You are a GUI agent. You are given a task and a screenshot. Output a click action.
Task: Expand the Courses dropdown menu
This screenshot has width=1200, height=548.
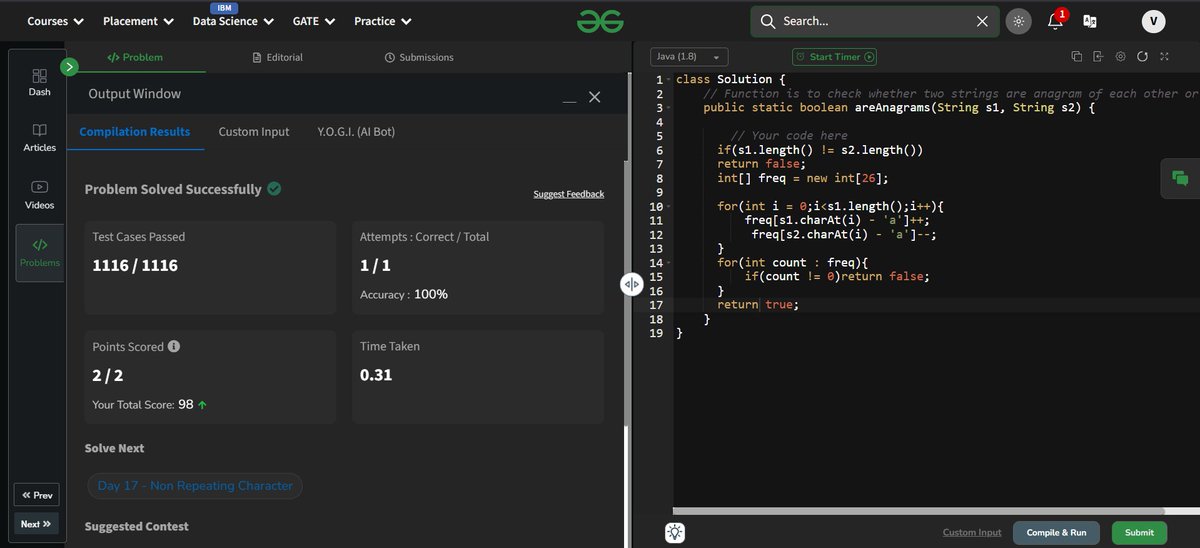pyautogui.click(x=55, y=21)
